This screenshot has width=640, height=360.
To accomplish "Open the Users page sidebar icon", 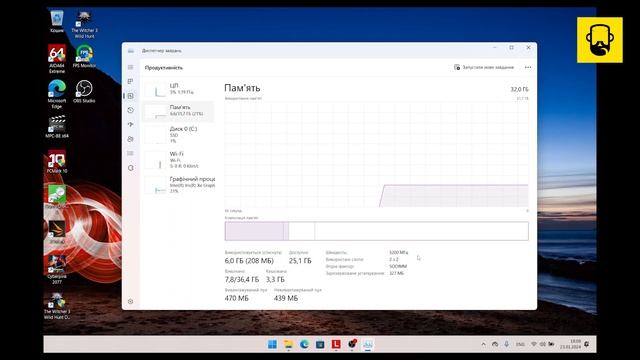I will [131, 139].
